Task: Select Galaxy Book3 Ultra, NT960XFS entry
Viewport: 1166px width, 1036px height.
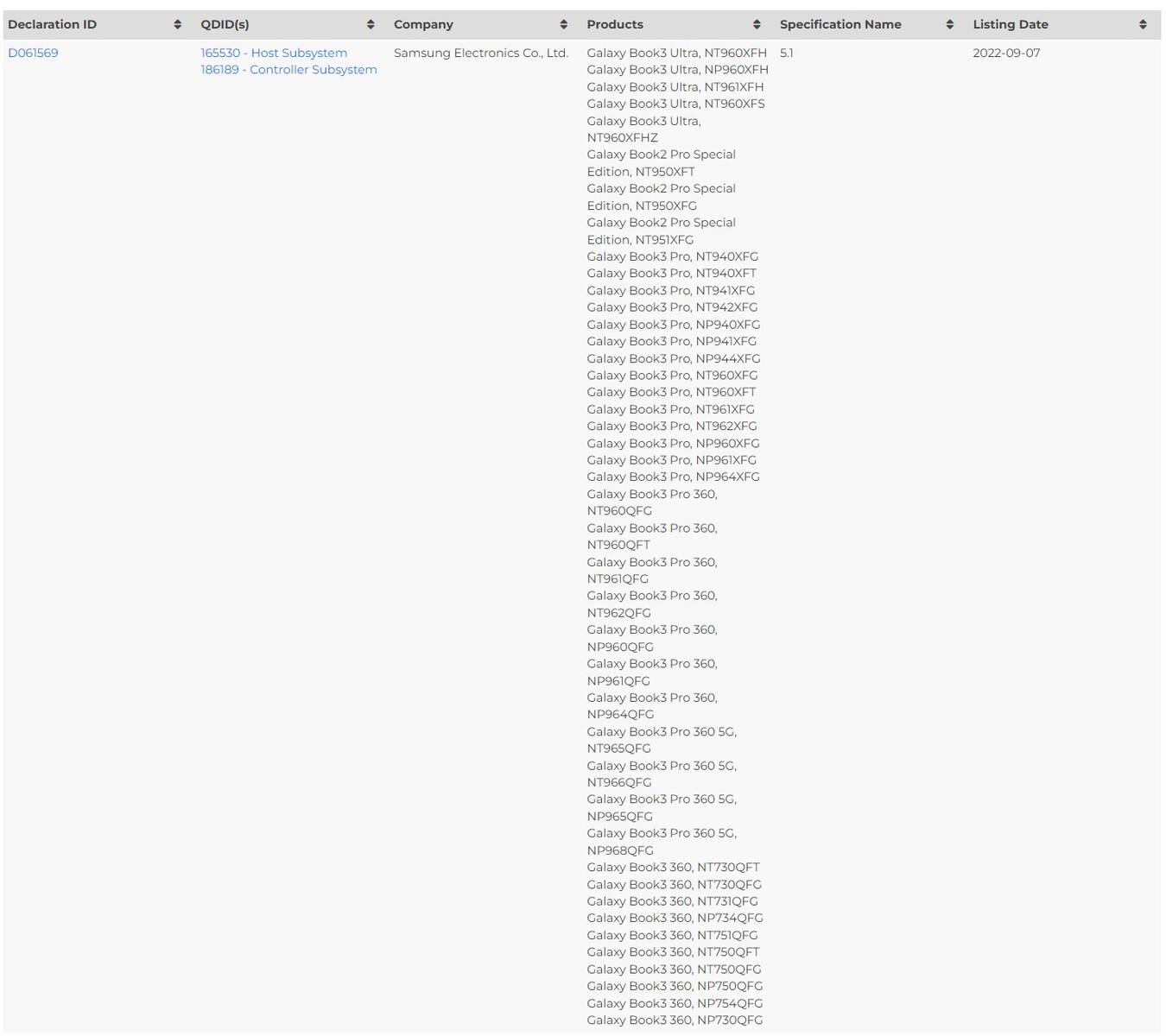Action: [x=675, y=104]
